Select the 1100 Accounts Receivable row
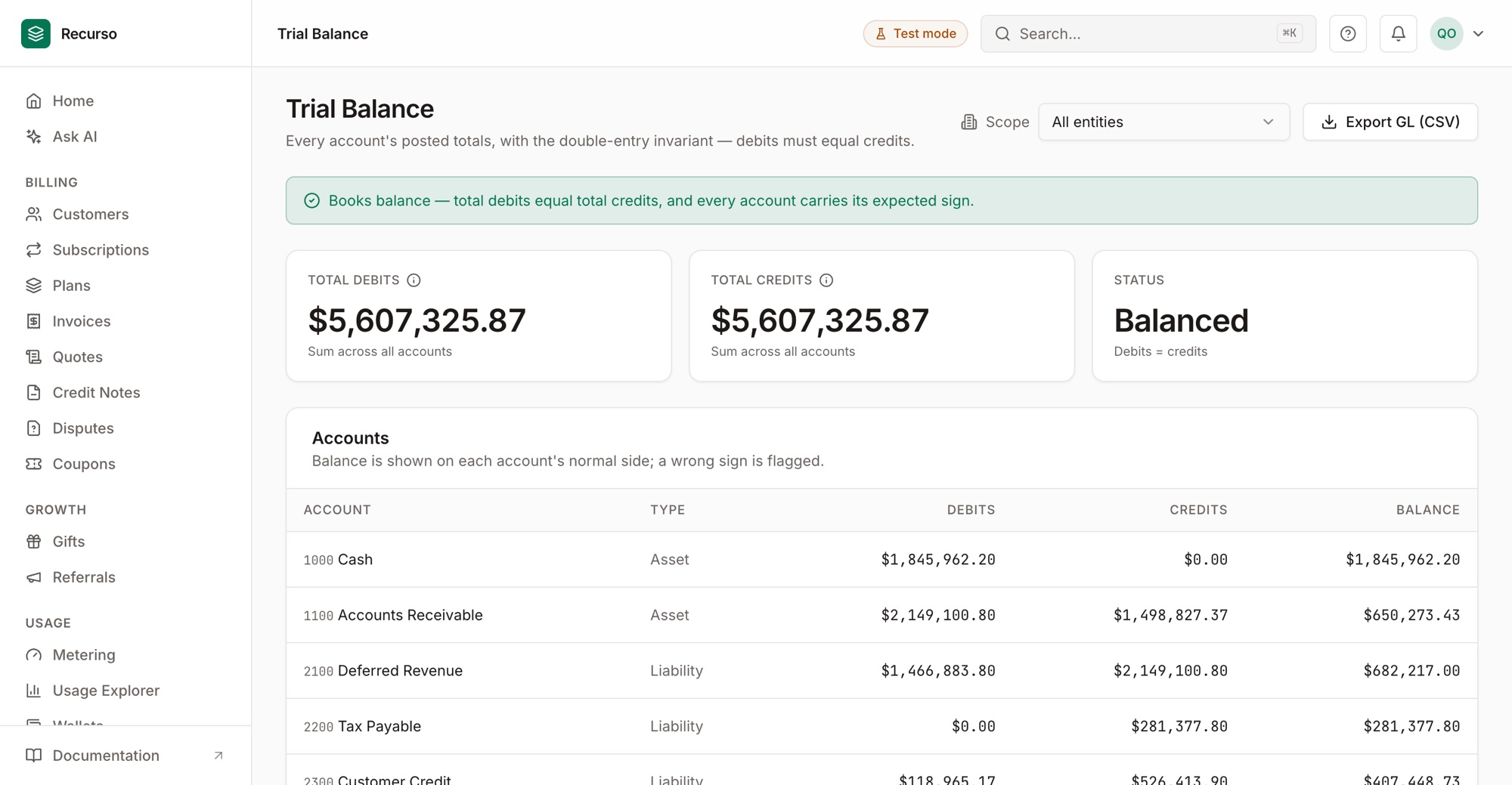Viewport: 1512px width, 785px height. tap(881, 615)
